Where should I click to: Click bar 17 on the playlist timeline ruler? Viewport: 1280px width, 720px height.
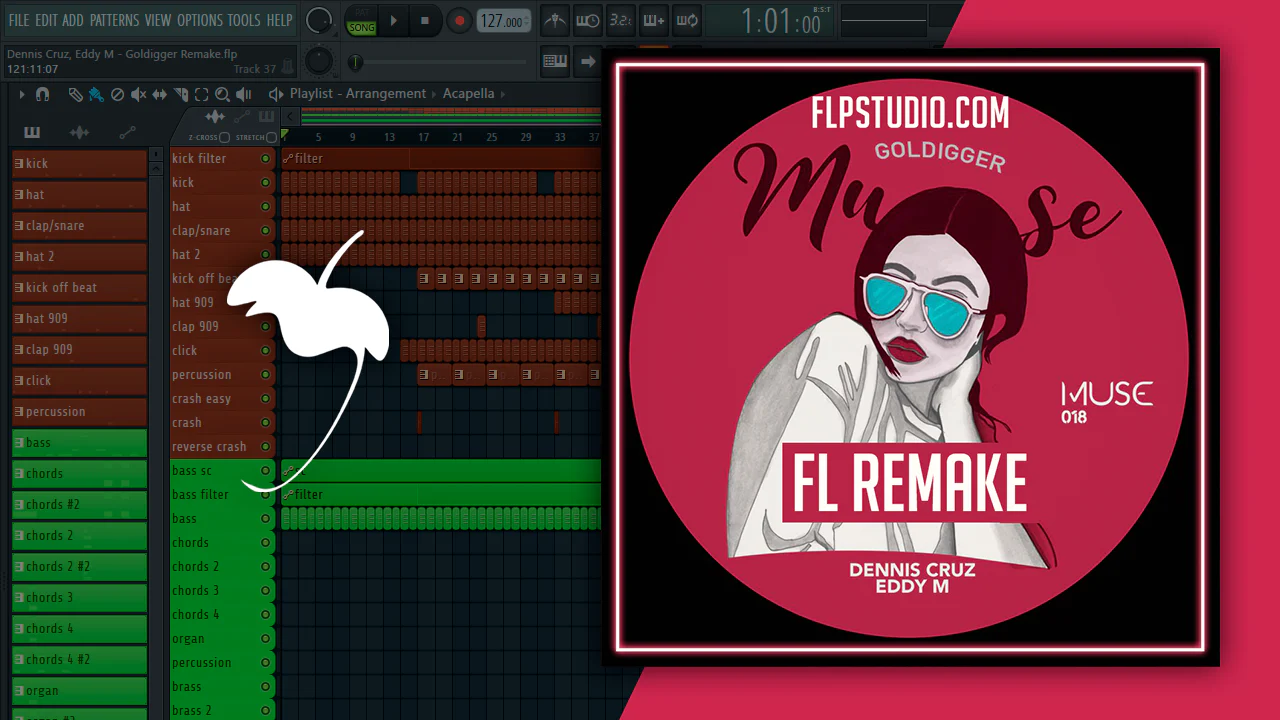click(x=424, y=137)
